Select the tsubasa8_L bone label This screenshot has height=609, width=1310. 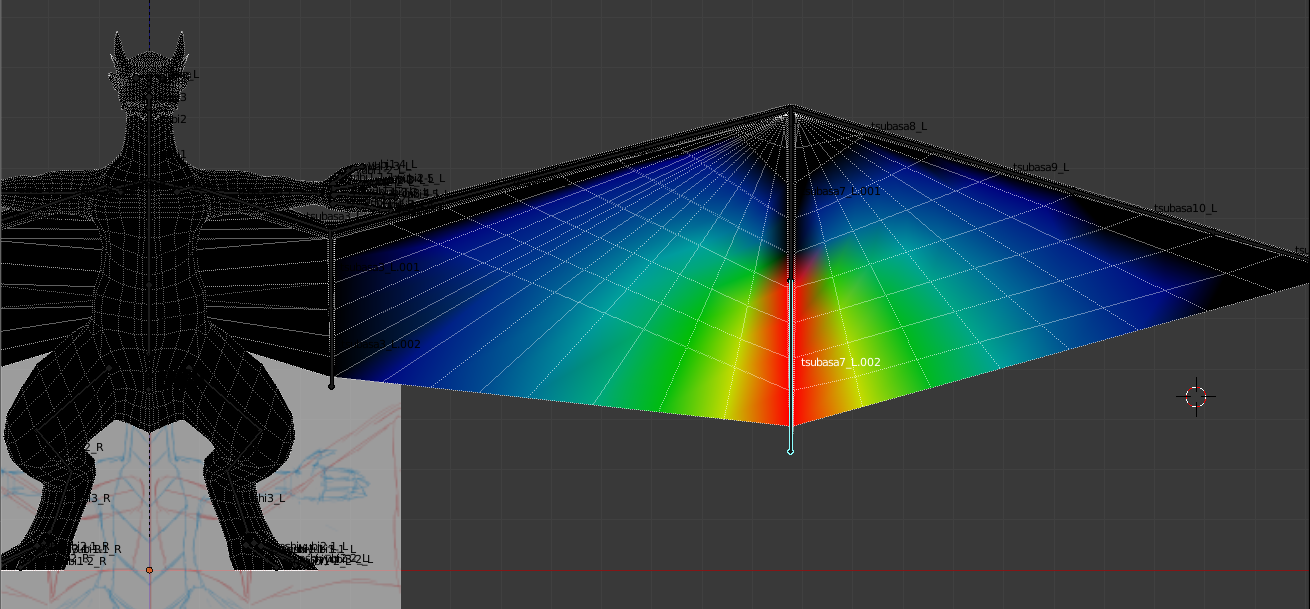click(899, 126)
